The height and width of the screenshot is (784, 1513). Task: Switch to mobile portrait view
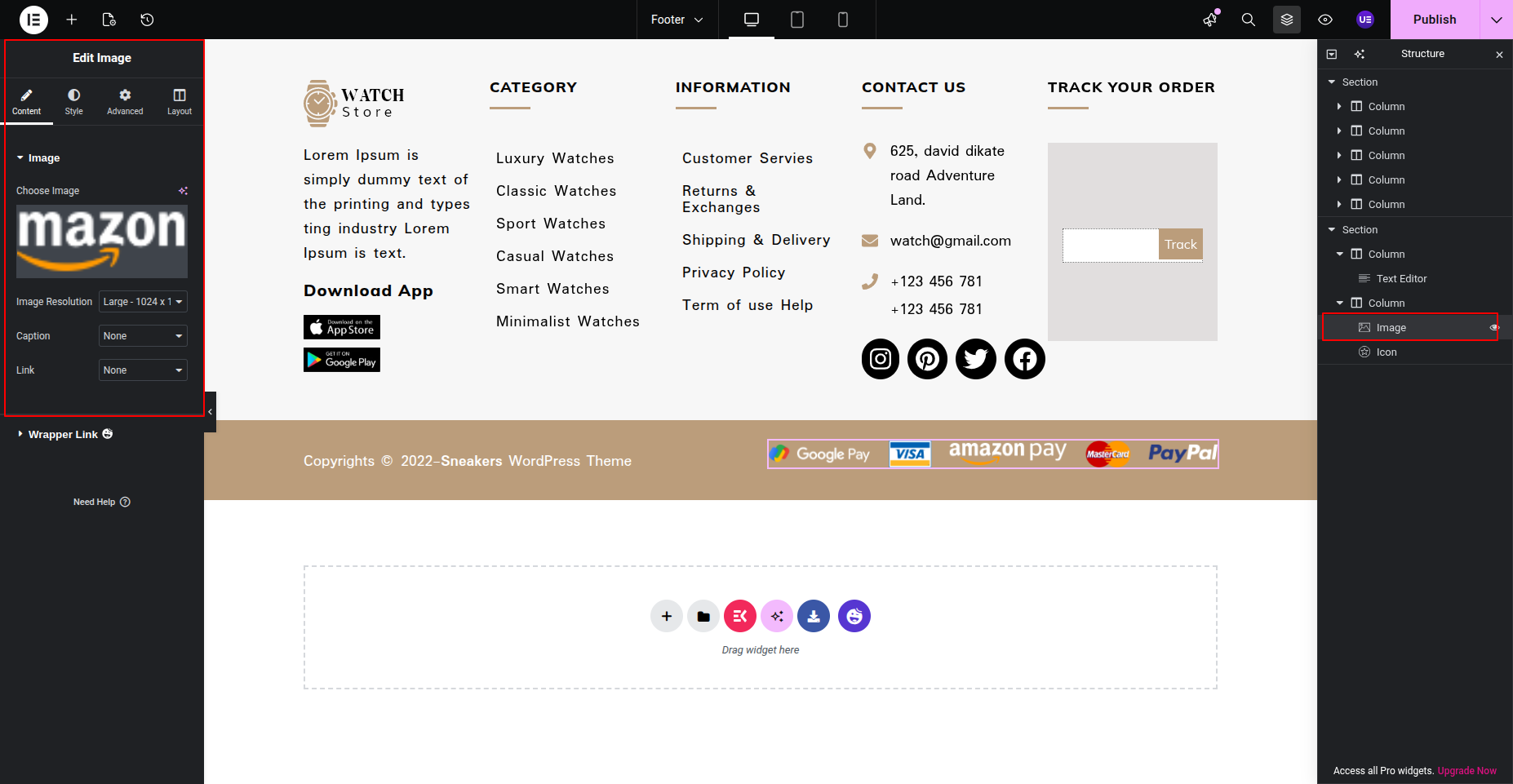[842, 20]
